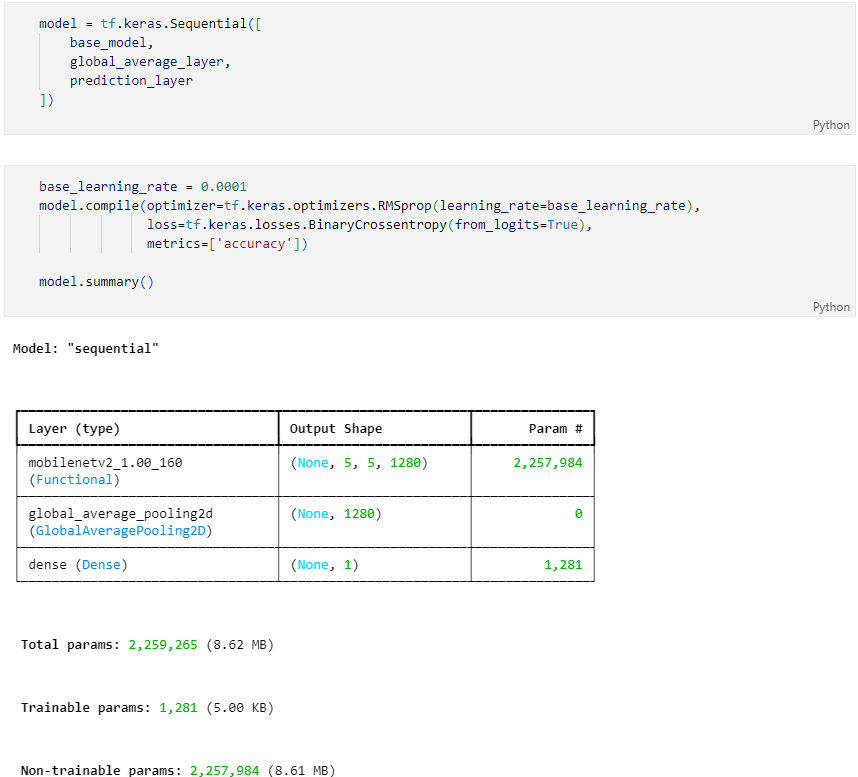Click on the 'prediction_layer' code line
Screen dimensions: 858x777
pyautogui.click(x=131, y=81)
